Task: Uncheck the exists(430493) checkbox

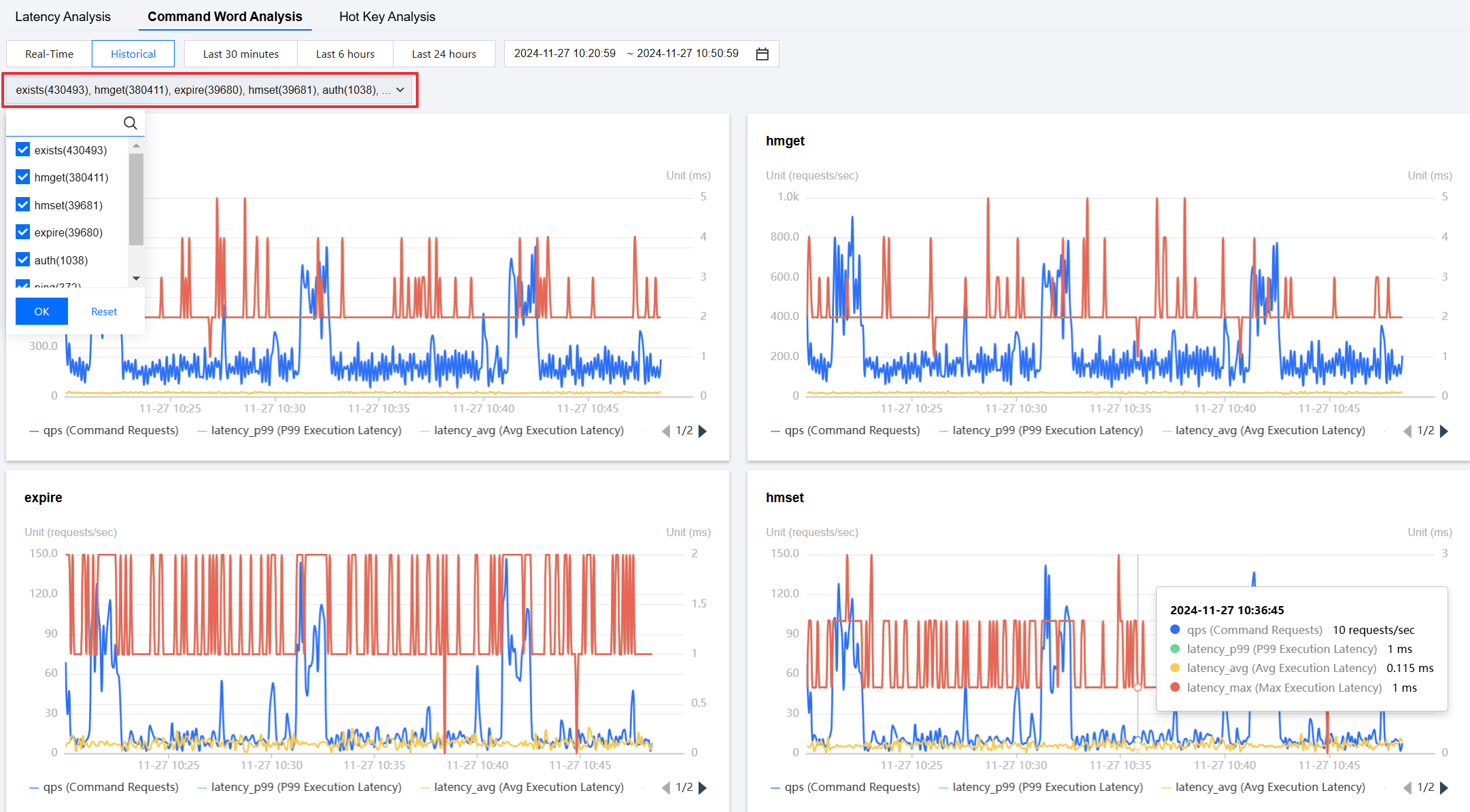Action: point(23,150)
